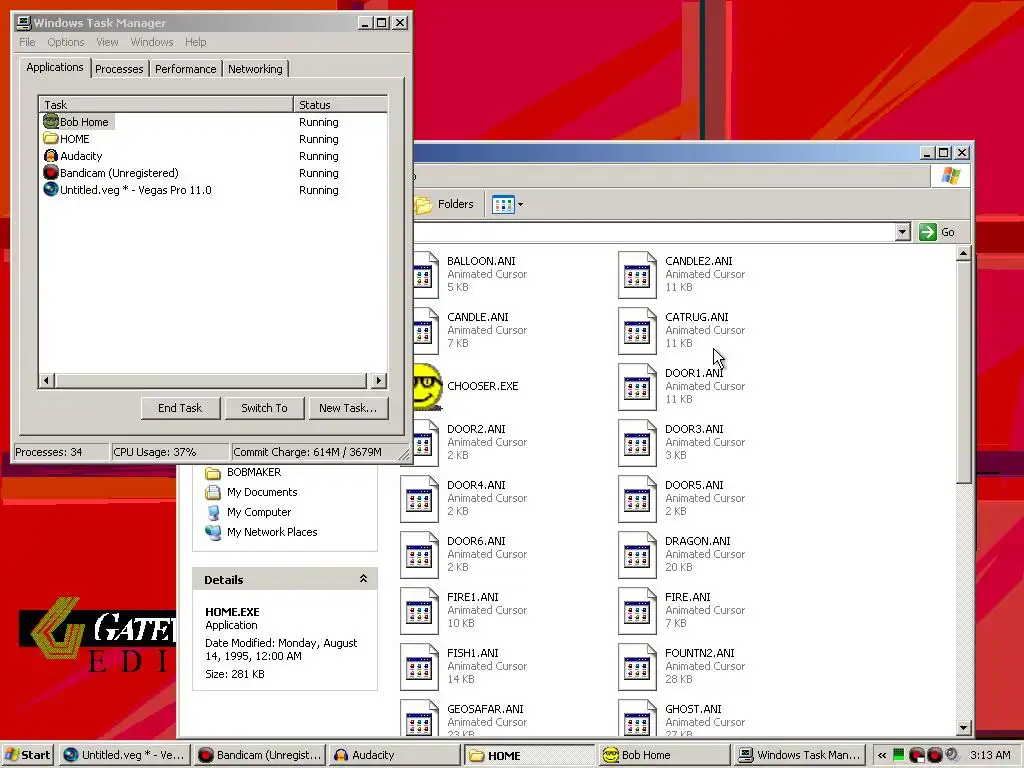The width and height of the screenshot is (1024, 768).
Task: Select the FISH1.ANI file icon
Action: click(x=419, y=667)
